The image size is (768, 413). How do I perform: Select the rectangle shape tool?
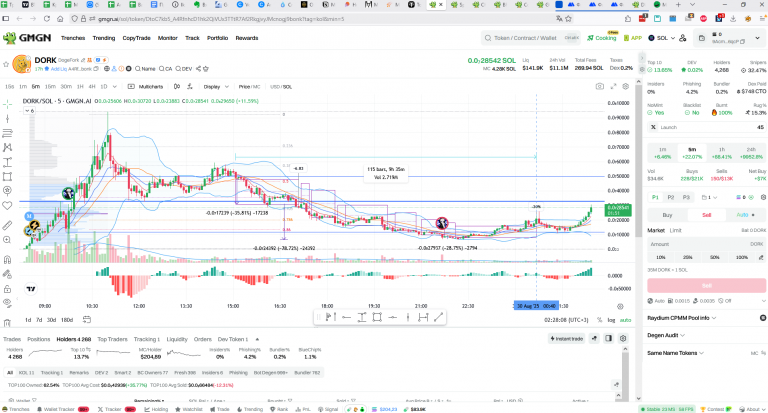tap(7, 176)
